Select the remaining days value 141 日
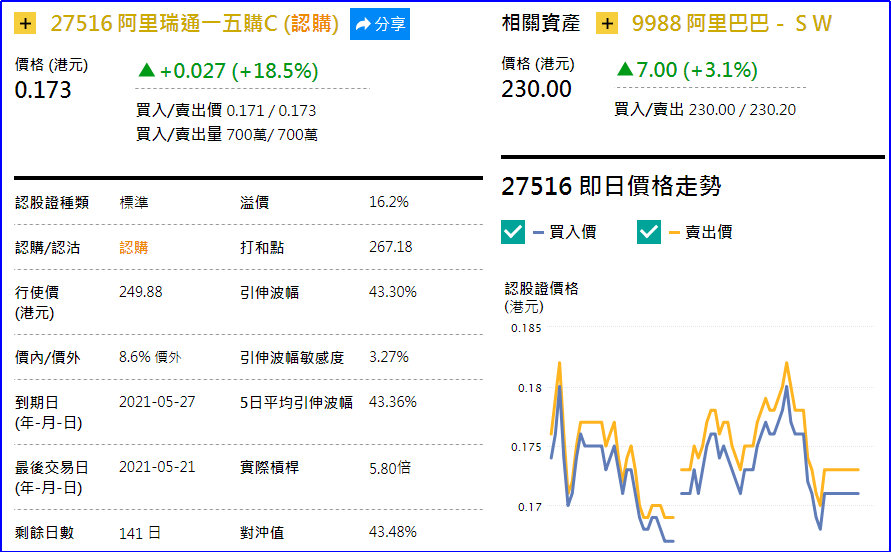The image size is (891, 552). pyautogui.click(x=140, y=533)
